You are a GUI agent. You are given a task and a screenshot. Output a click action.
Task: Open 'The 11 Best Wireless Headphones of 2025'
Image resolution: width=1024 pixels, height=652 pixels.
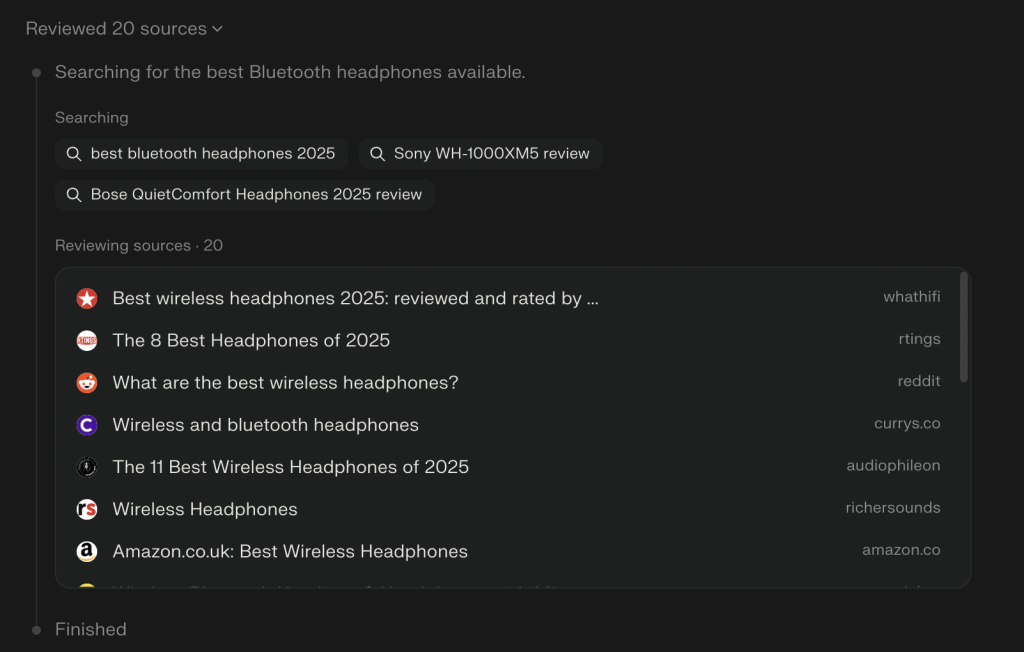[x=290, y=467]
